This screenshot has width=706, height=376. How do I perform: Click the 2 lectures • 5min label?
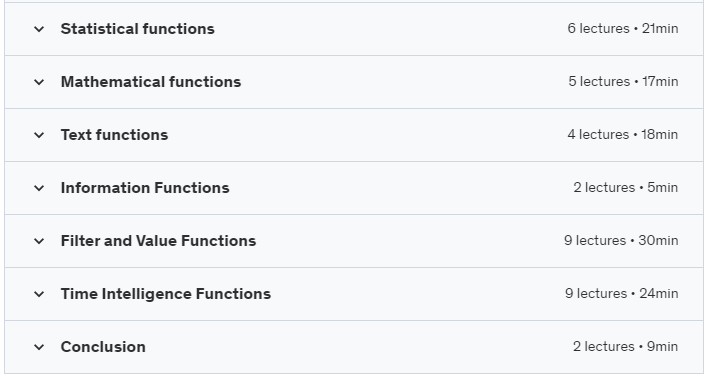click(626, 187)
